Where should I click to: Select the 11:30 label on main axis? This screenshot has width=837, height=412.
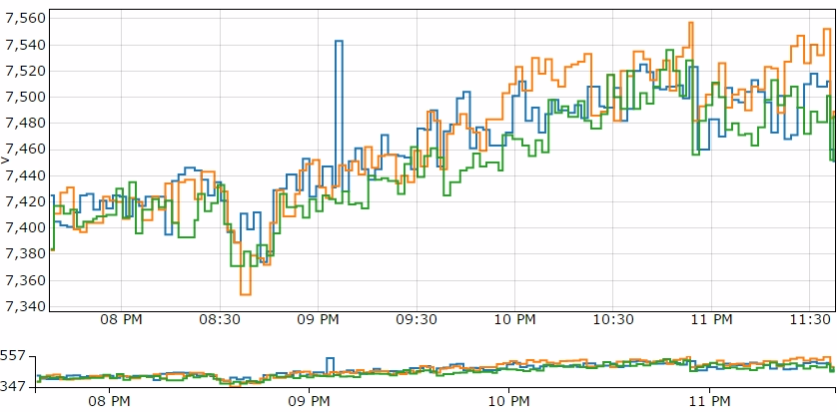[x=810, y=320]
